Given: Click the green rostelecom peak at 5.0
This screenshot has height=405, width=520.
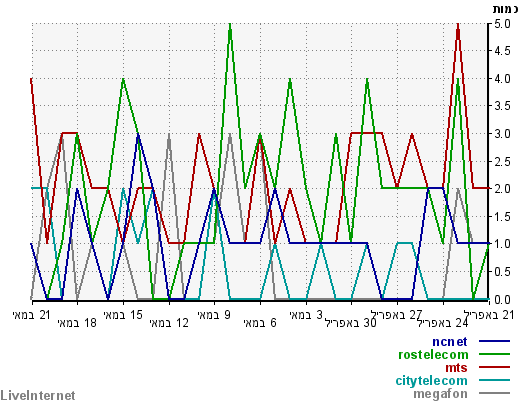Looking at the screenshot, I should 230,25.
